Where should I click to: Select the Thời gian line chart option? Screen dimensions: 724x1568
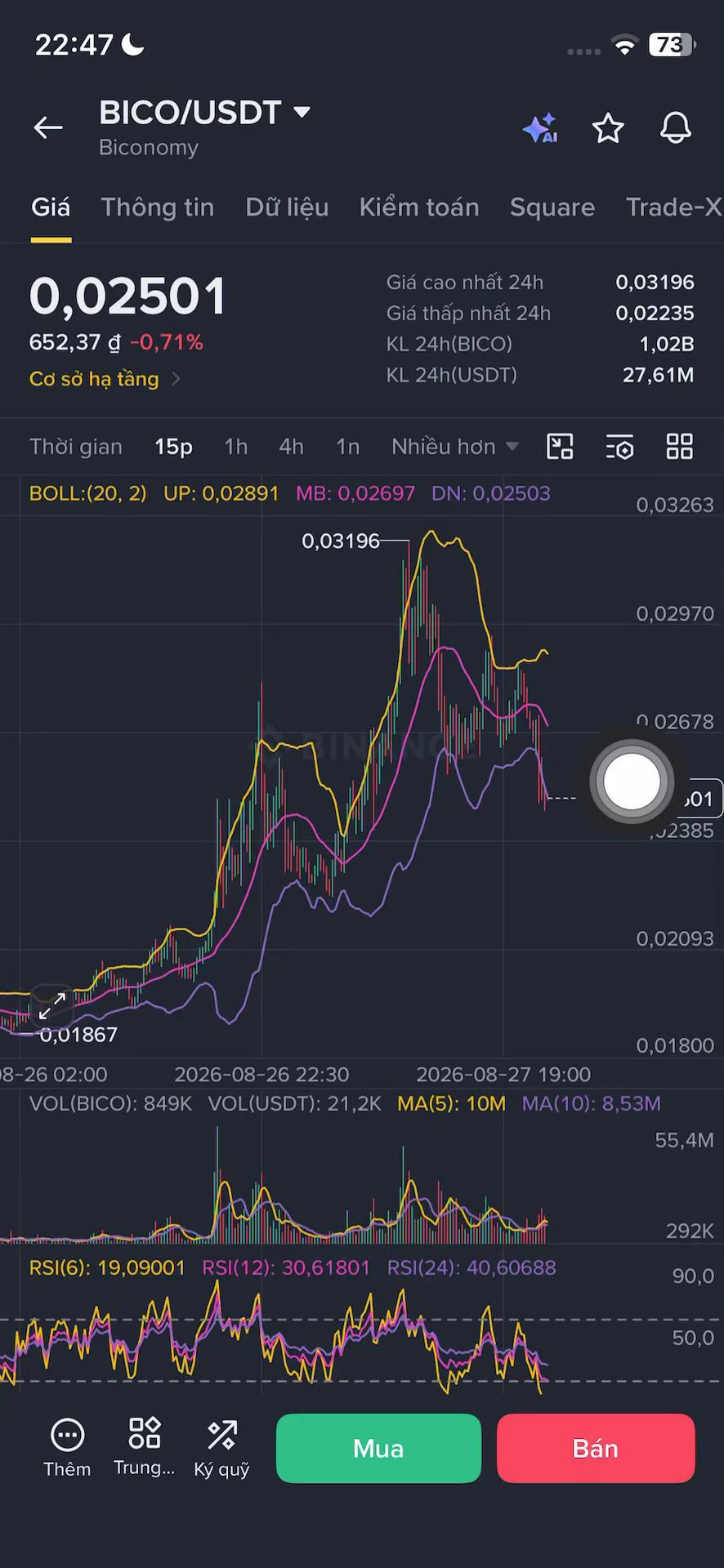pyautogui.click(x=76, y=447)
